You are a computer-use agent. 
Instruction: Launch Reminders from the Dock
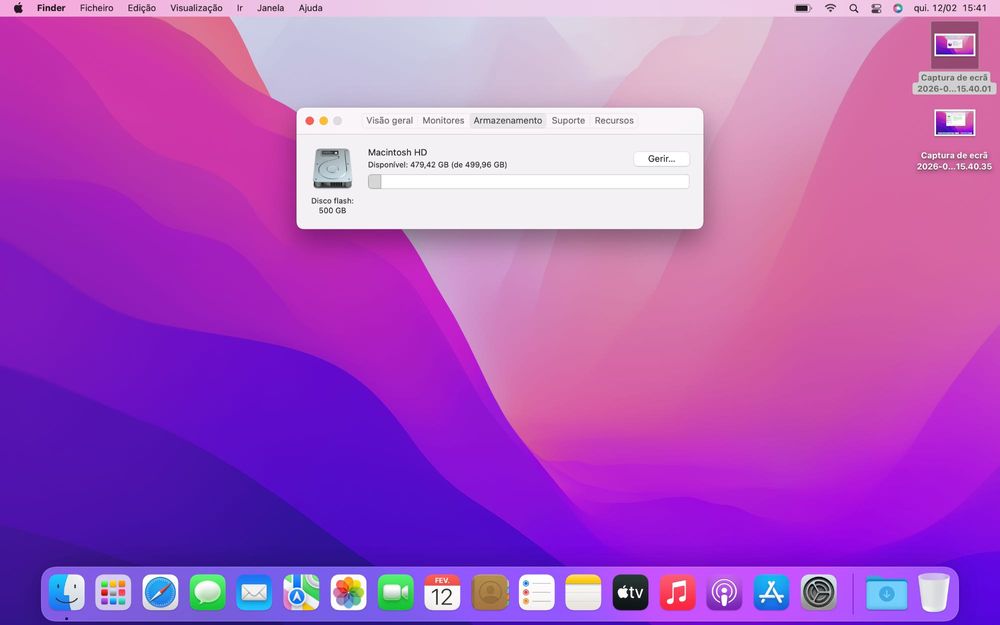[x=536, y=592]
